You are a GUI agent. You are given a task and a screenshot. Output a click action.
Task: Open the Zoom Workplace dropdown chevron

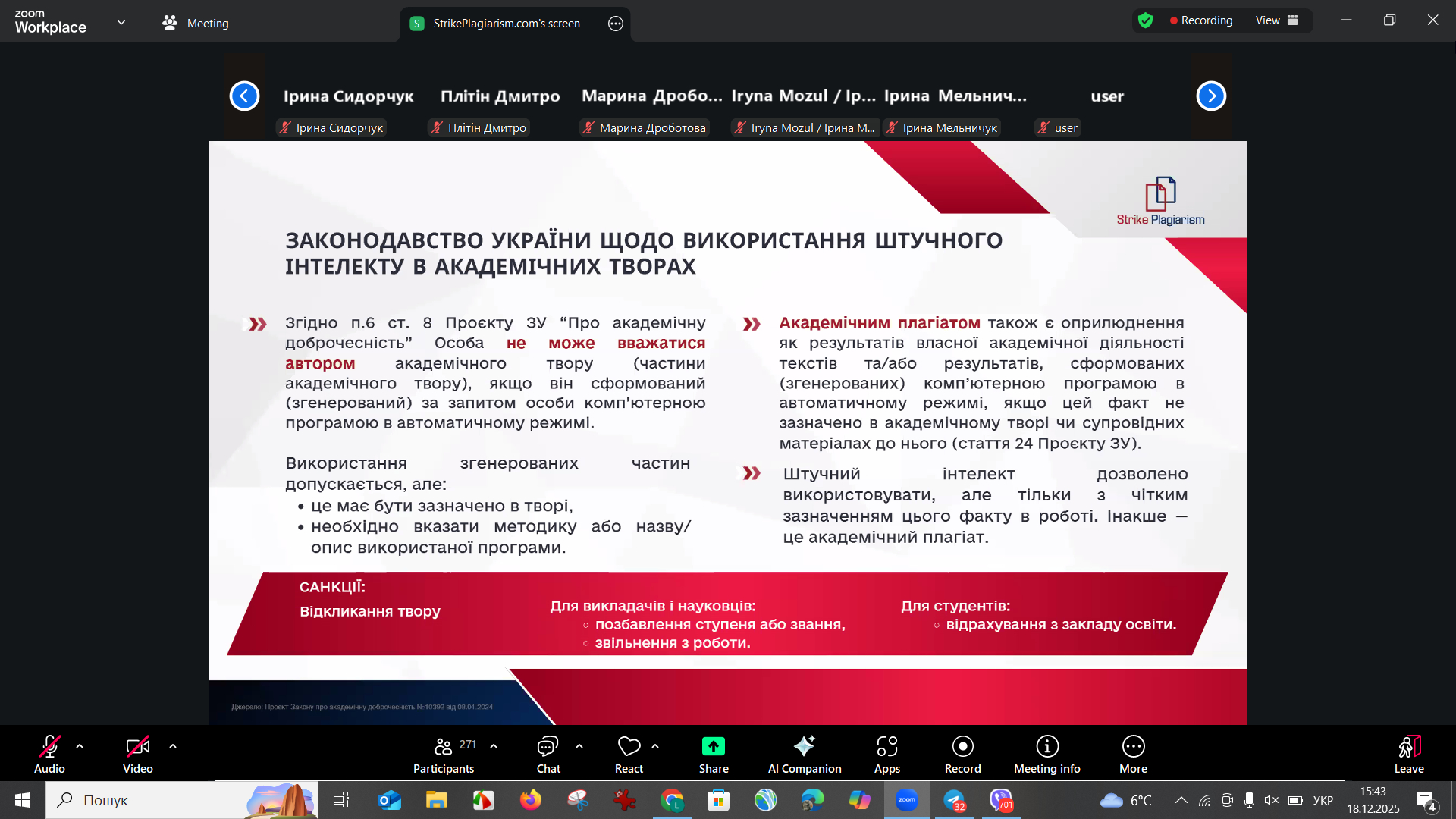[121, 23]
